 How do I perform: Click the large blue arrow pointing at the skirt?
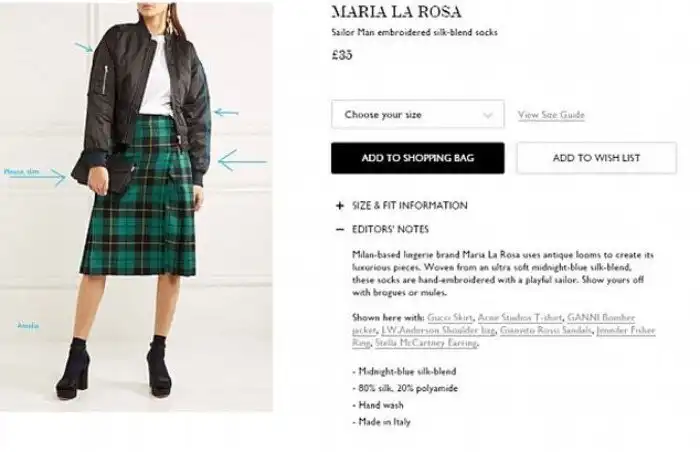pos(242,160)
